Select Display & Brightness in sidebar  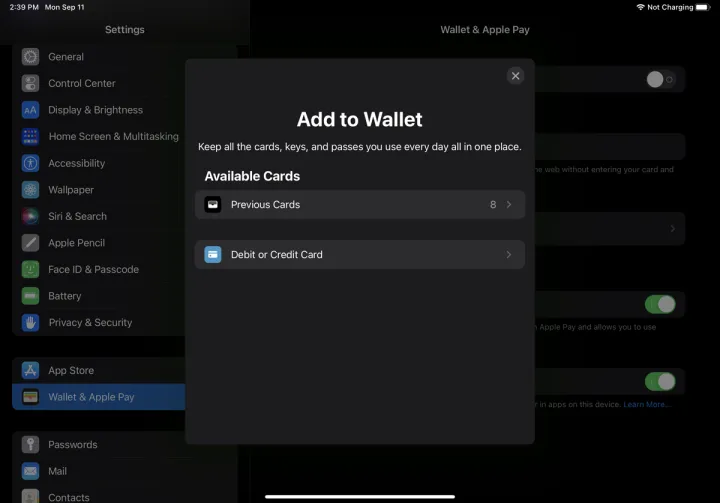[95, 110]
